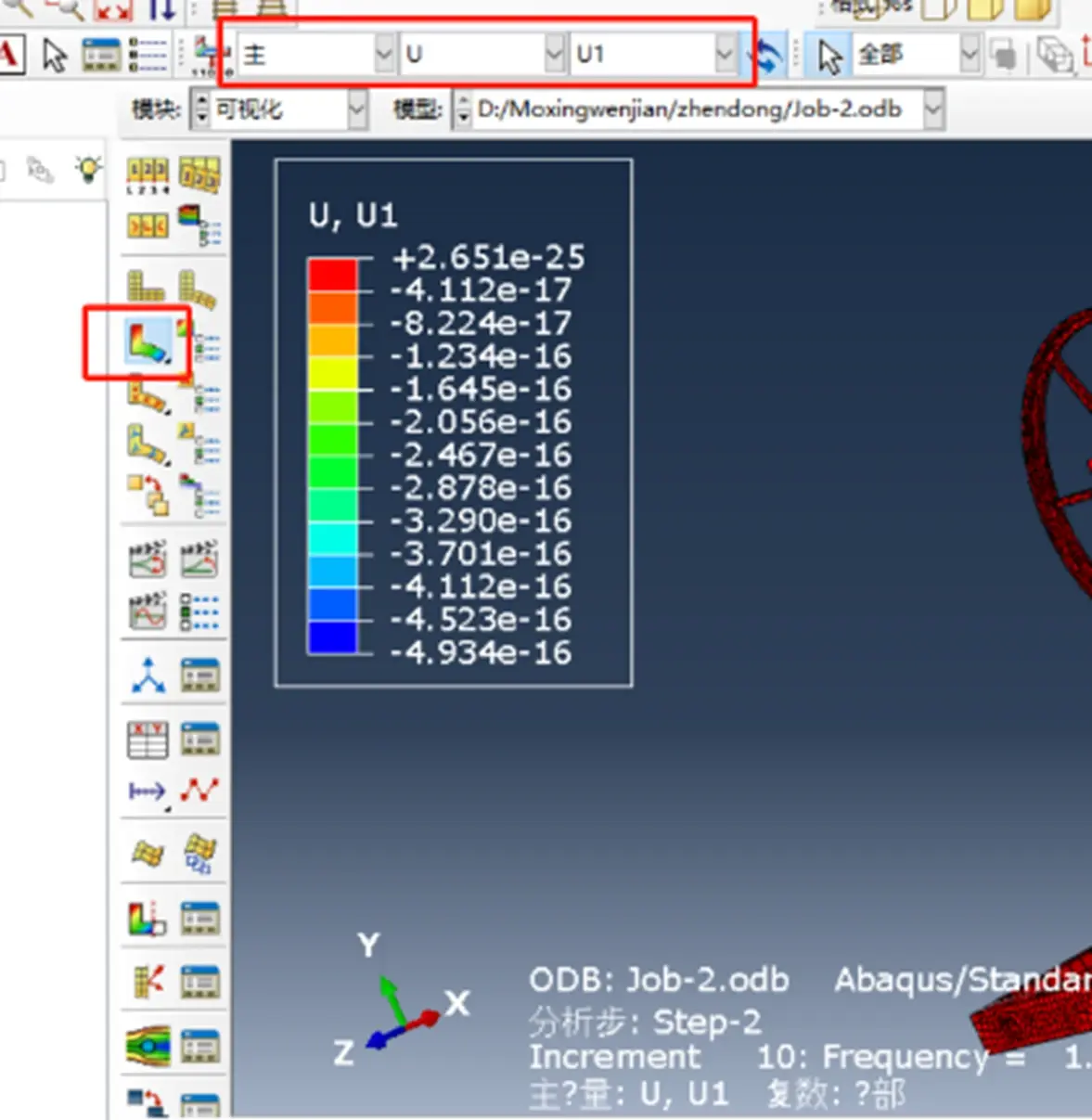This screenshot has height=1120, width=1092.
Task: Click the red zigzag XY path icon
Action: (199, 791)
